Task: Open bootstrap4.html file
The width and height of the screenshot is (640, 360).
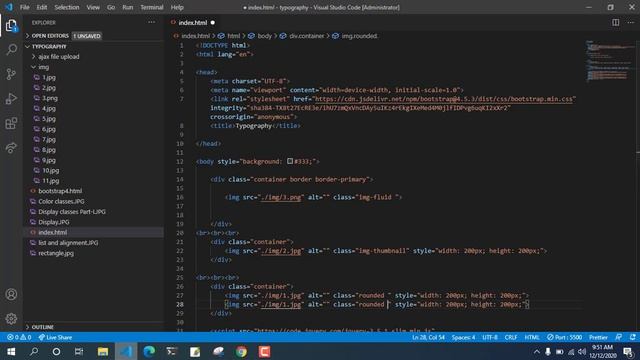Action: click(x=60, y=191)
